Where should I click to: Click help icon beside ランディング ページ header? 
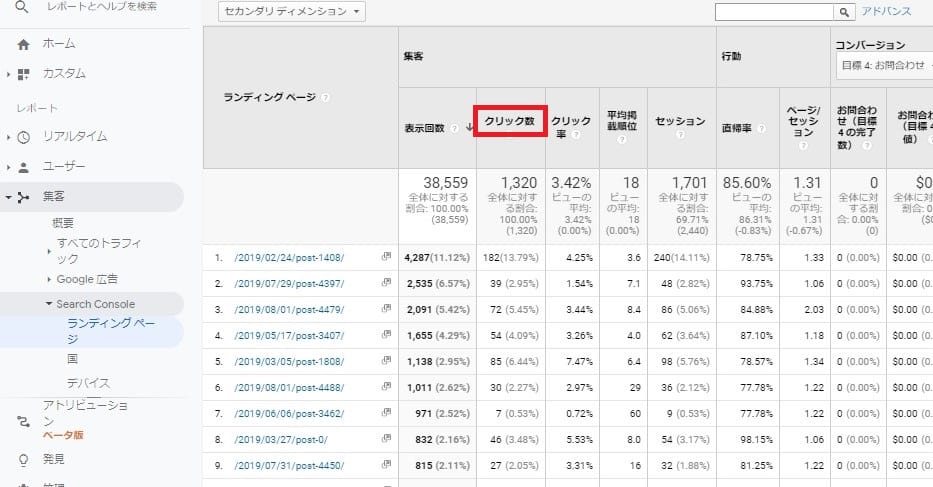point(325,98)
